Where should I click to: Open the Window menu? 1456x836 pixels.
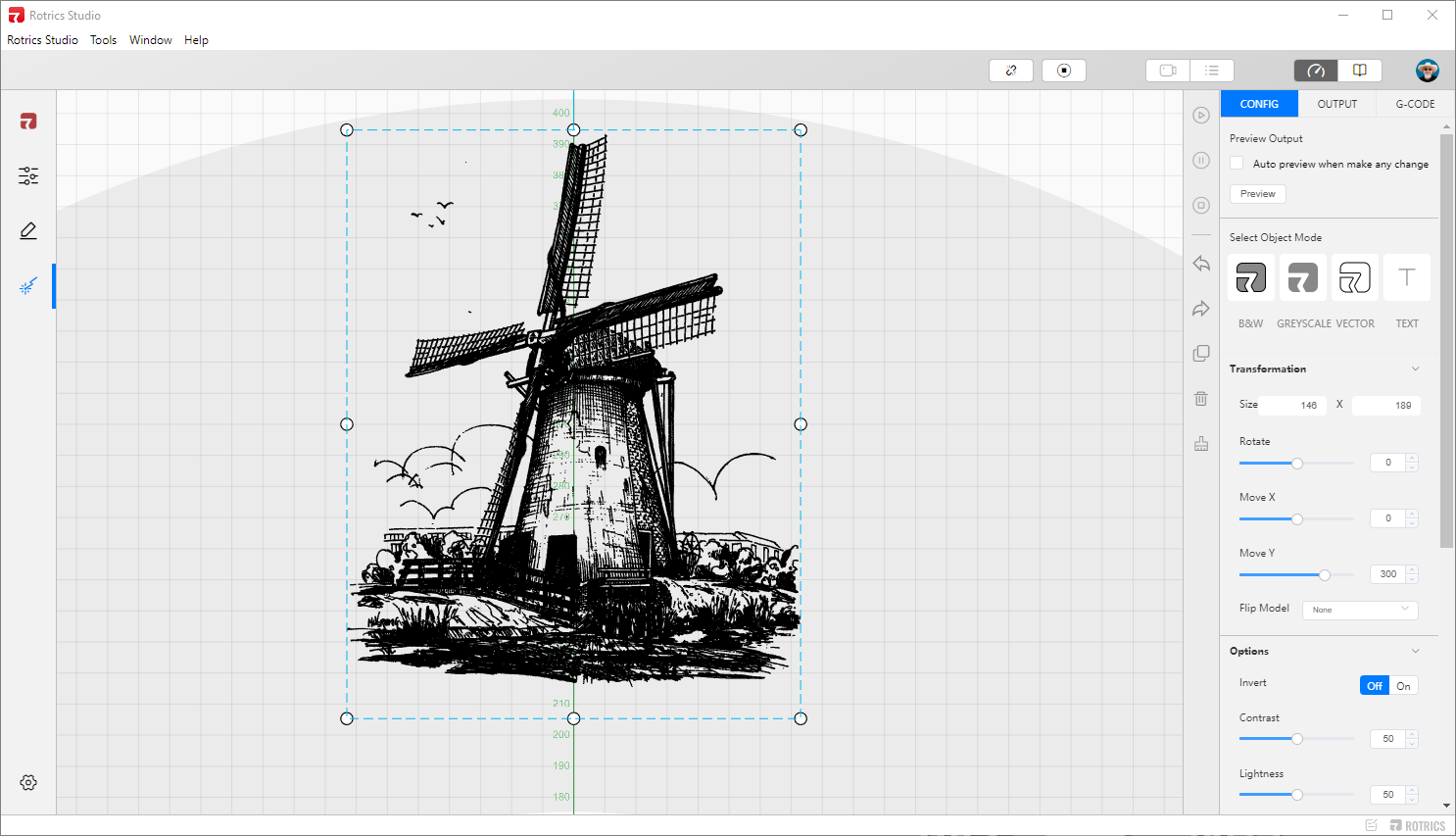pos(151,40)
